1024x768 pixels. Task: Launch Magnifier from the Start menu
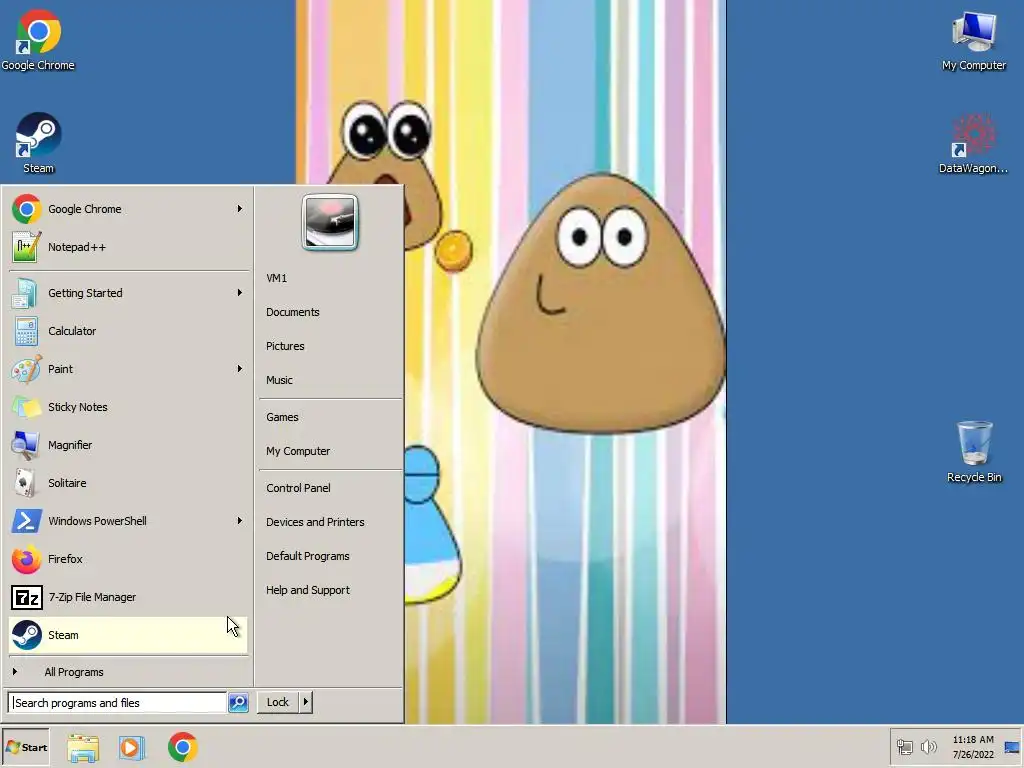(128, 445)
